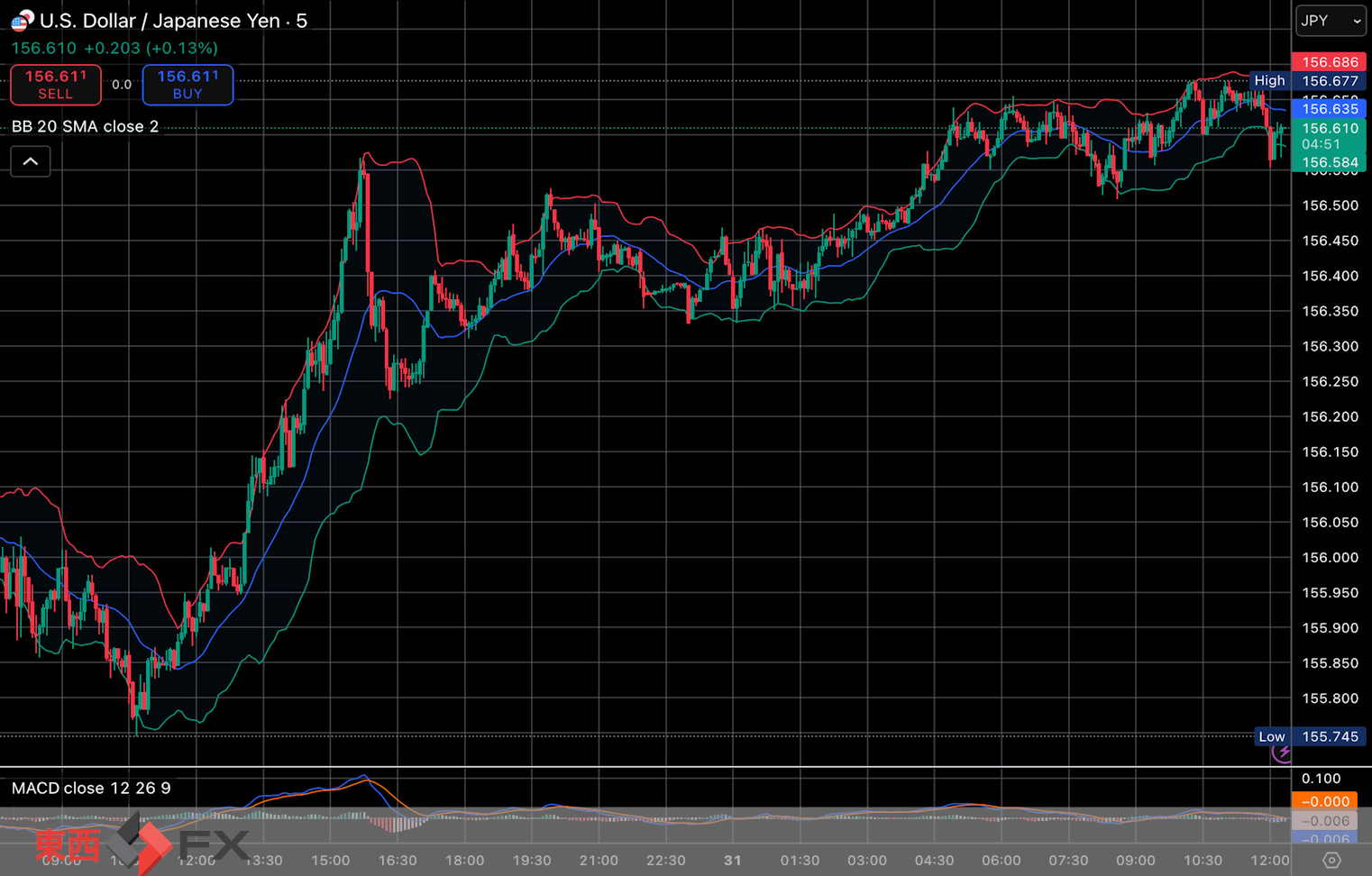
Task: Collapse the indicator legend with chevron arrow
Action: [x=31, y=161]
